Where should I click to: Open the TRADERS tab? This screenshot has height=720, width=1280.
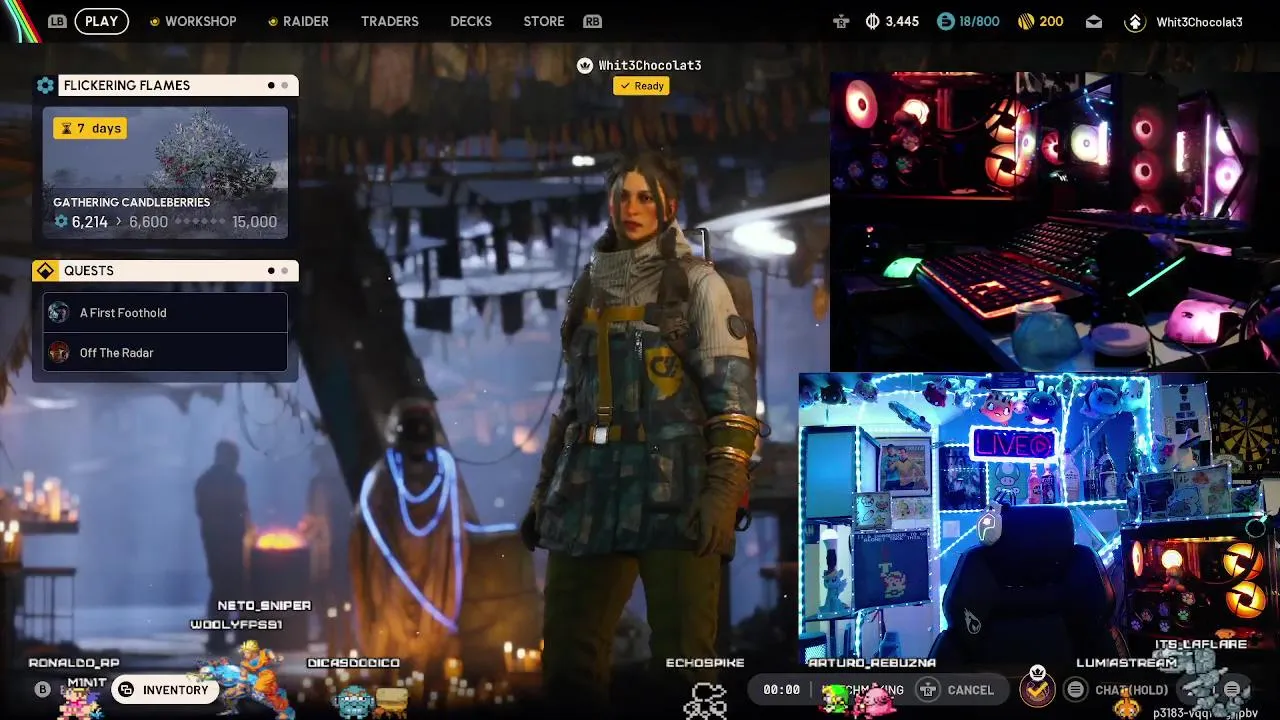[390, 21]
